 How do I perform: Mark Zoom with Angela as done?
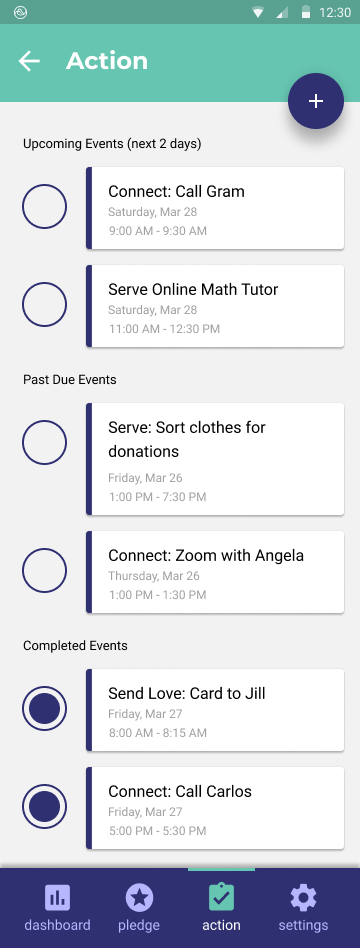tap(44, 571)
